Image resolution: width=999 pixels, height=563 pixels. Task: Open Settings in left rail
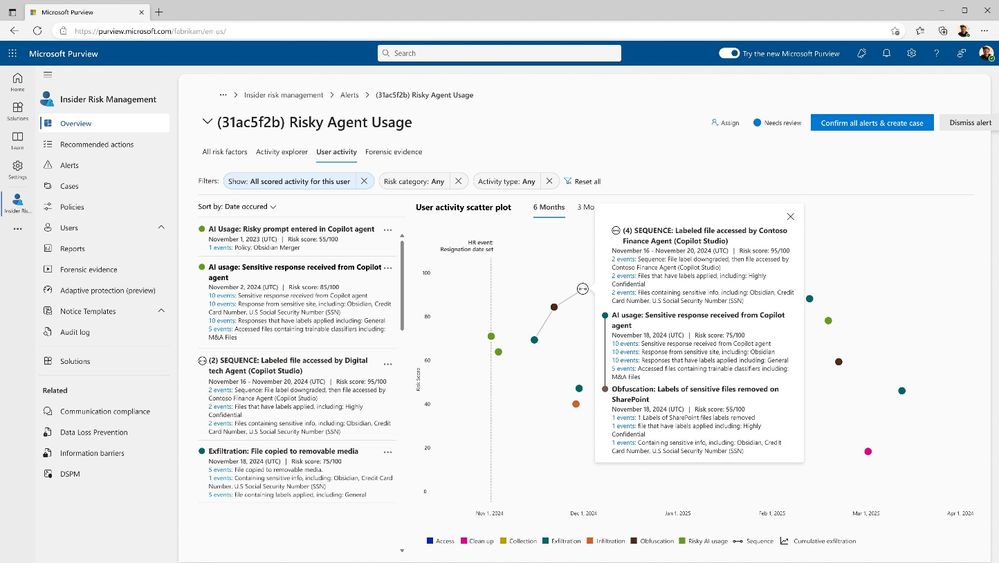17,169
